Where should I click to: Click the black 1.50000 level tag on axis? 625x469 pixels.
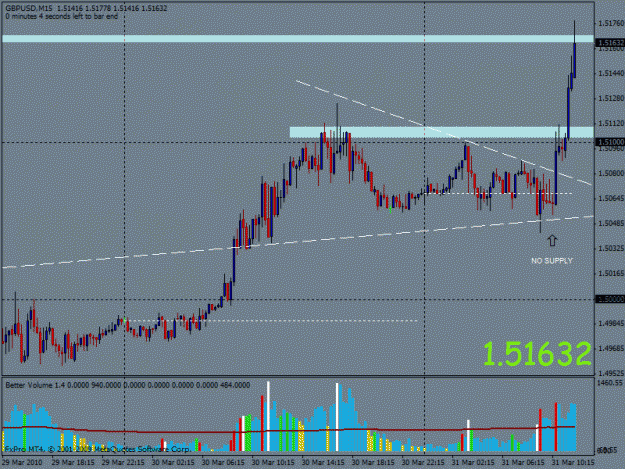pyautogui.click(x=610, y=299)
